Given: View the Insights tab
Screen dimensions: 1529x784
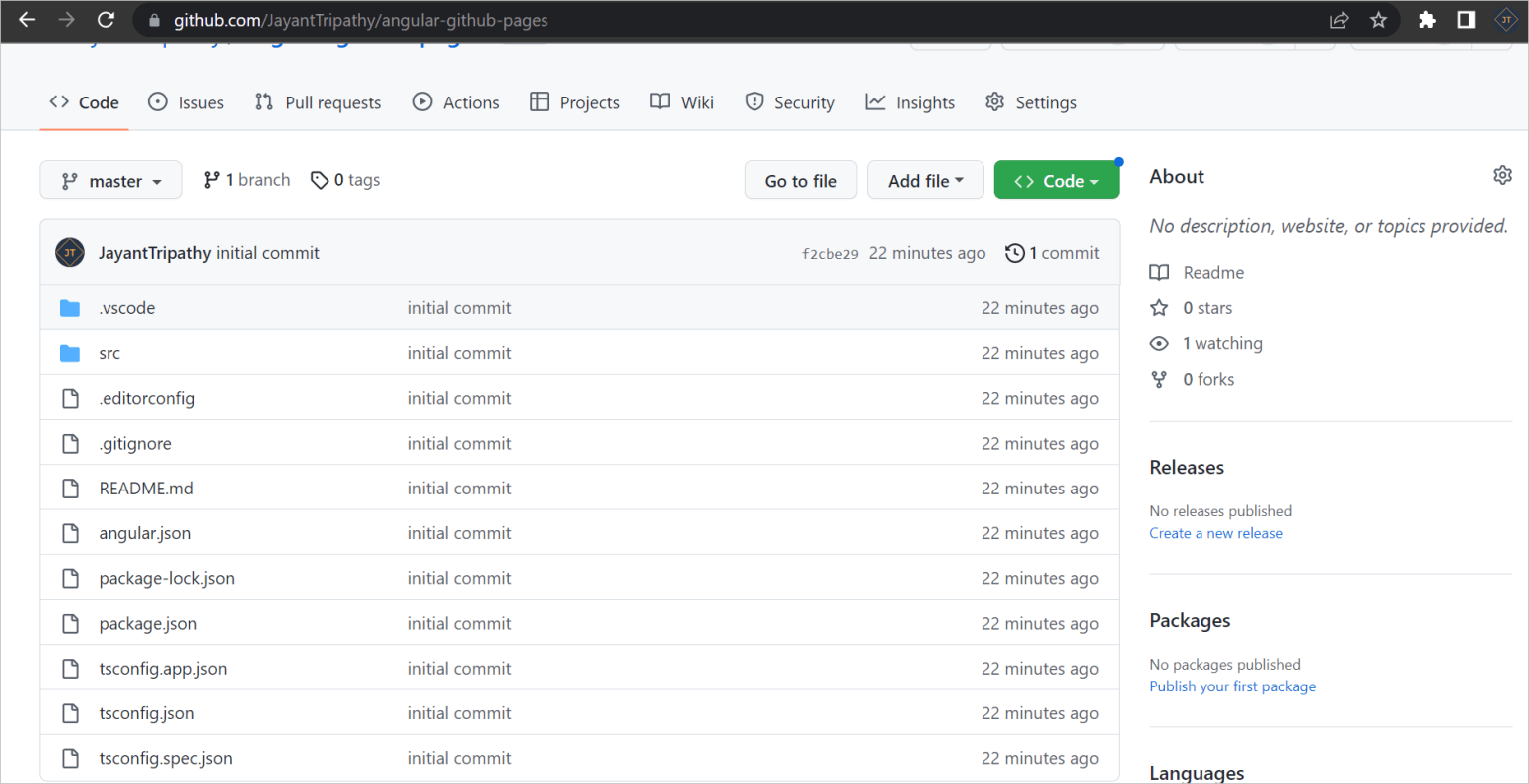Looking at the screenshot, I should pos(910,102).
